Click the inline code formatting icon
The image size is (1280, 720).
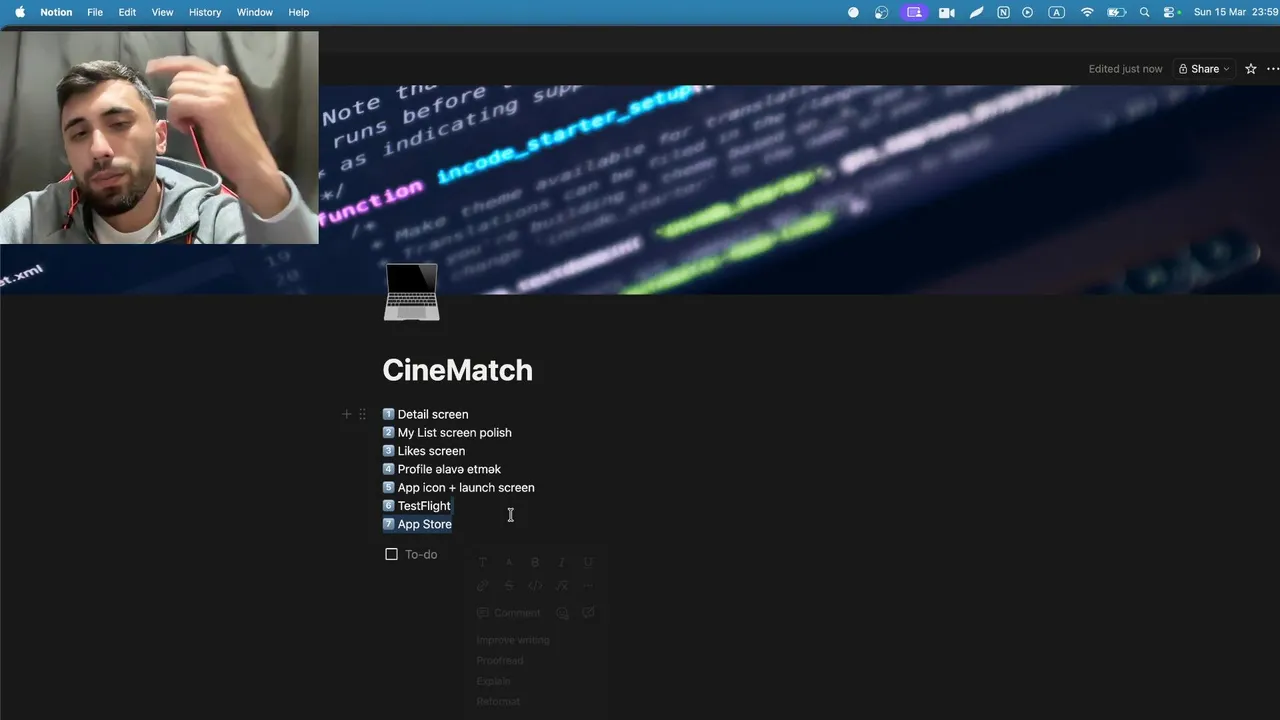[535, 586]
